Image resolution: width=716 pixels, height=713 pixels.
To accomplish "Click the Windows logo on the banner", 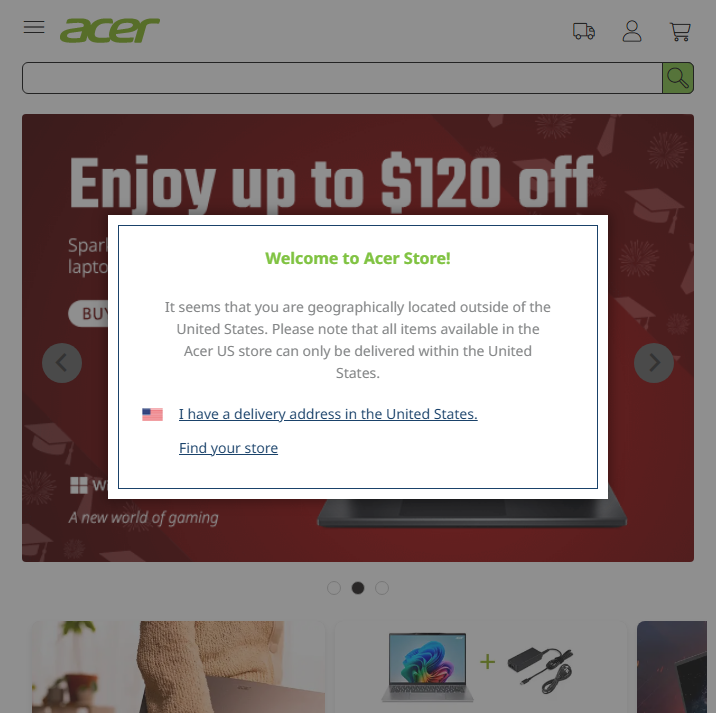I will pos(79,485).
